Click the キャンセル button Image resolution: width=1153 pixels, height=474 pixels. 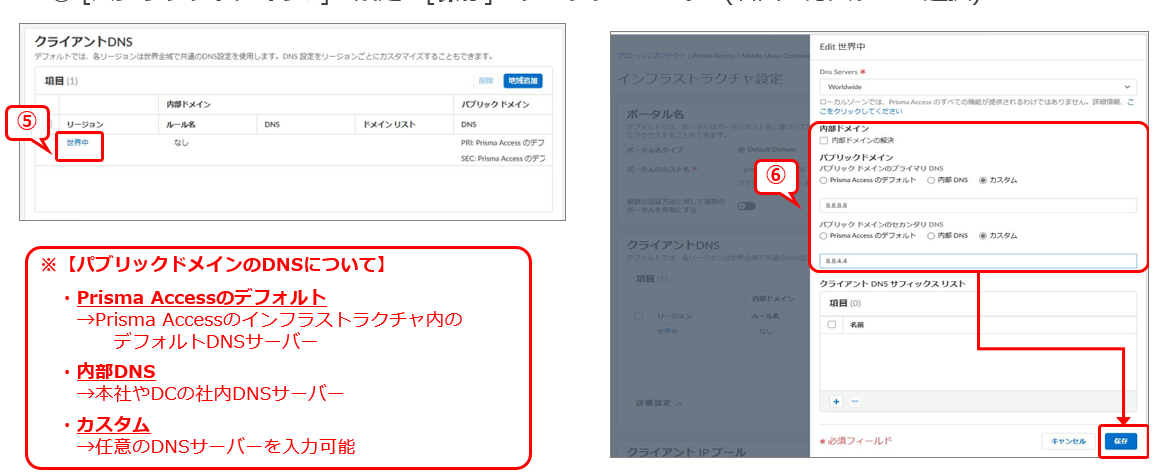pyautogui.click(x=1068, y=441)
